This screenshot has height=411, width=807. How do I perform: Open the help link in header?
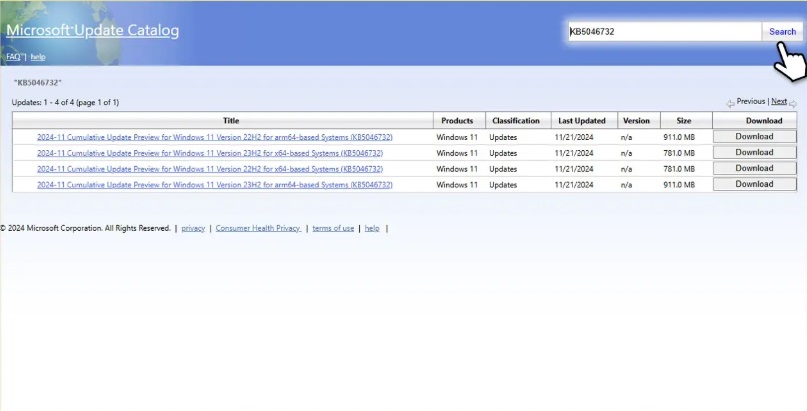38,57
